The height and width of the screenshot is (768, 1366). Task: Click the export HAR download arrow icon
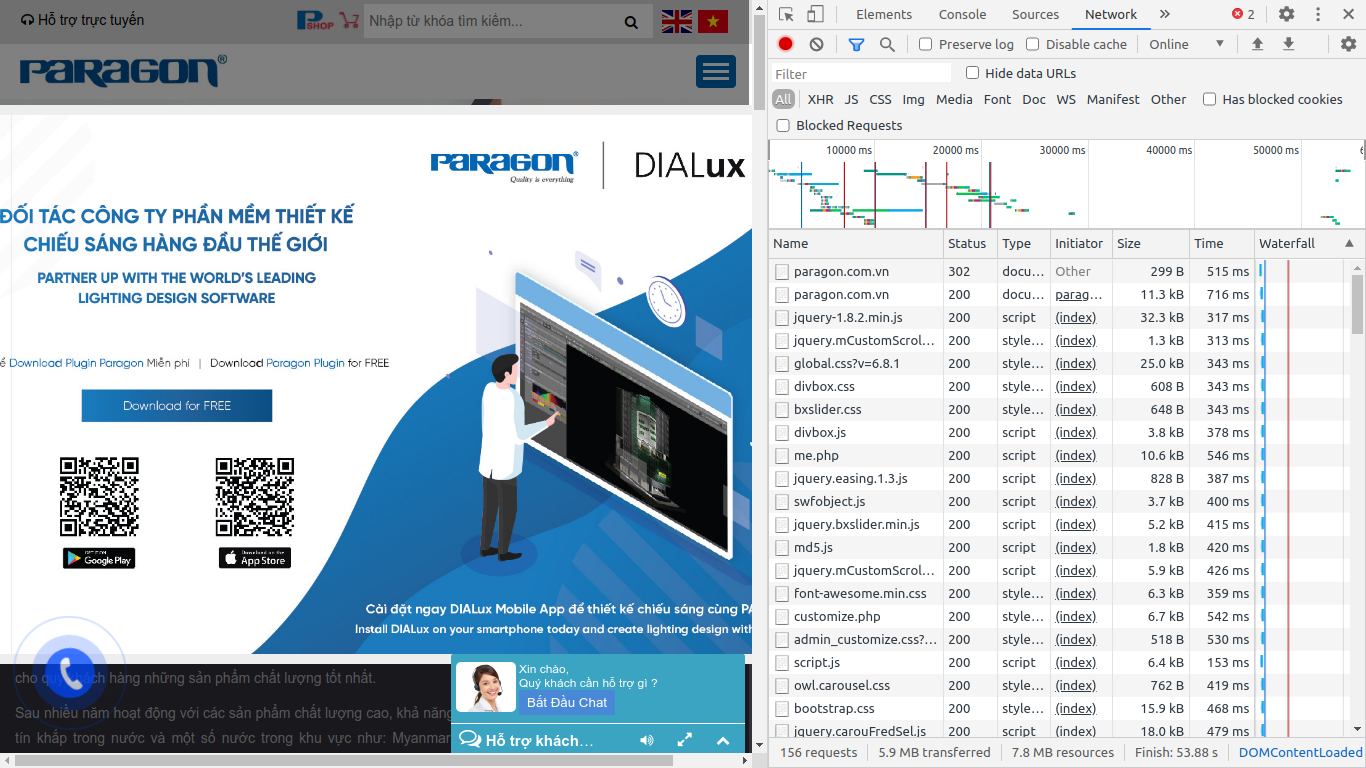coord(1289,44)
